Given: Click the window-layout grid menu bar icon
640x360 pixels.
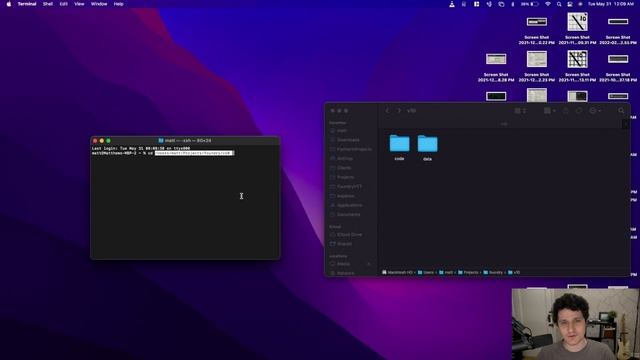Looking at the screenshot, I should click(476, 4).
